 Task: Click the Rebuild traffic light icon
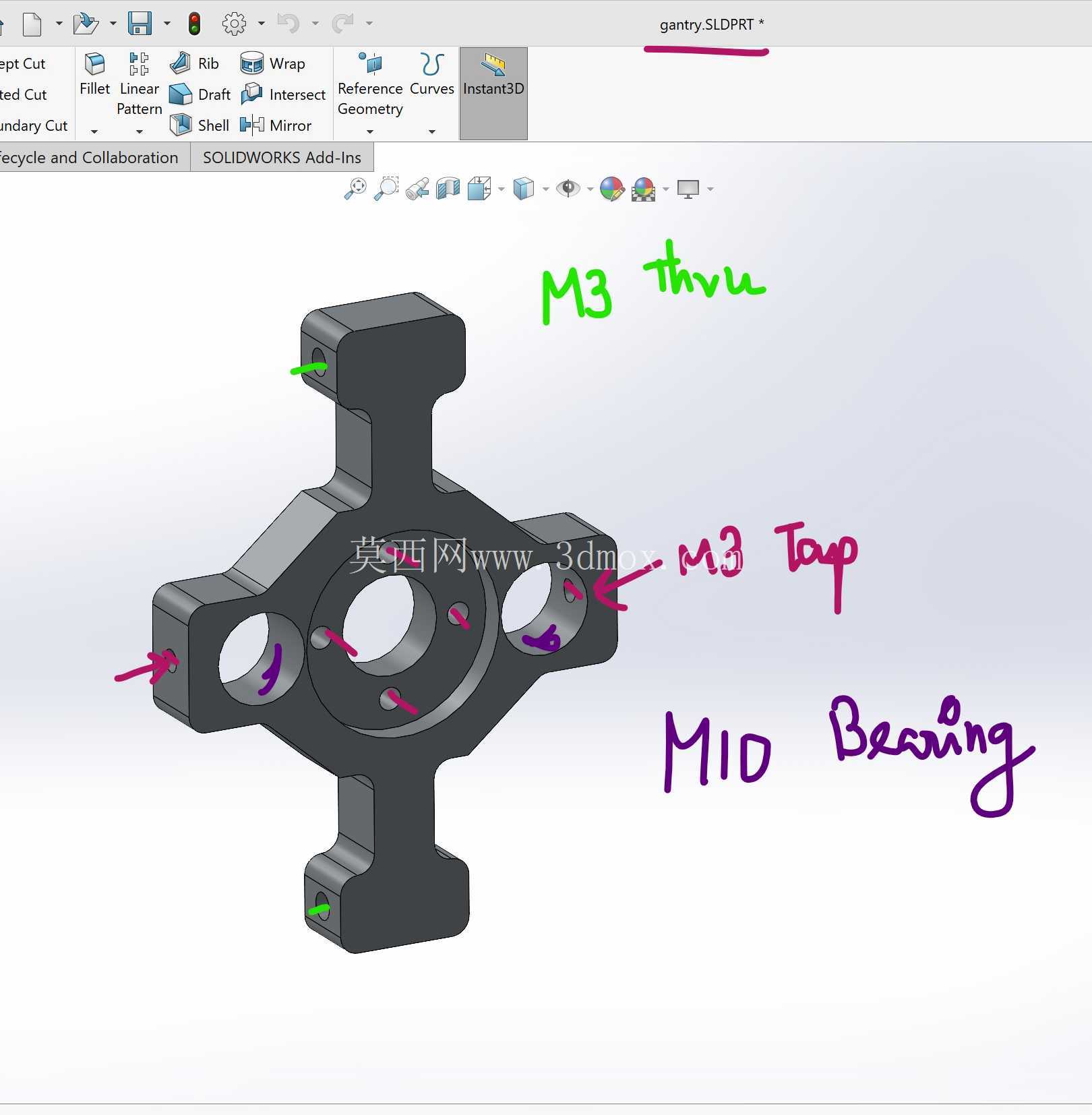pyautogui.click(x=194, y=24)
